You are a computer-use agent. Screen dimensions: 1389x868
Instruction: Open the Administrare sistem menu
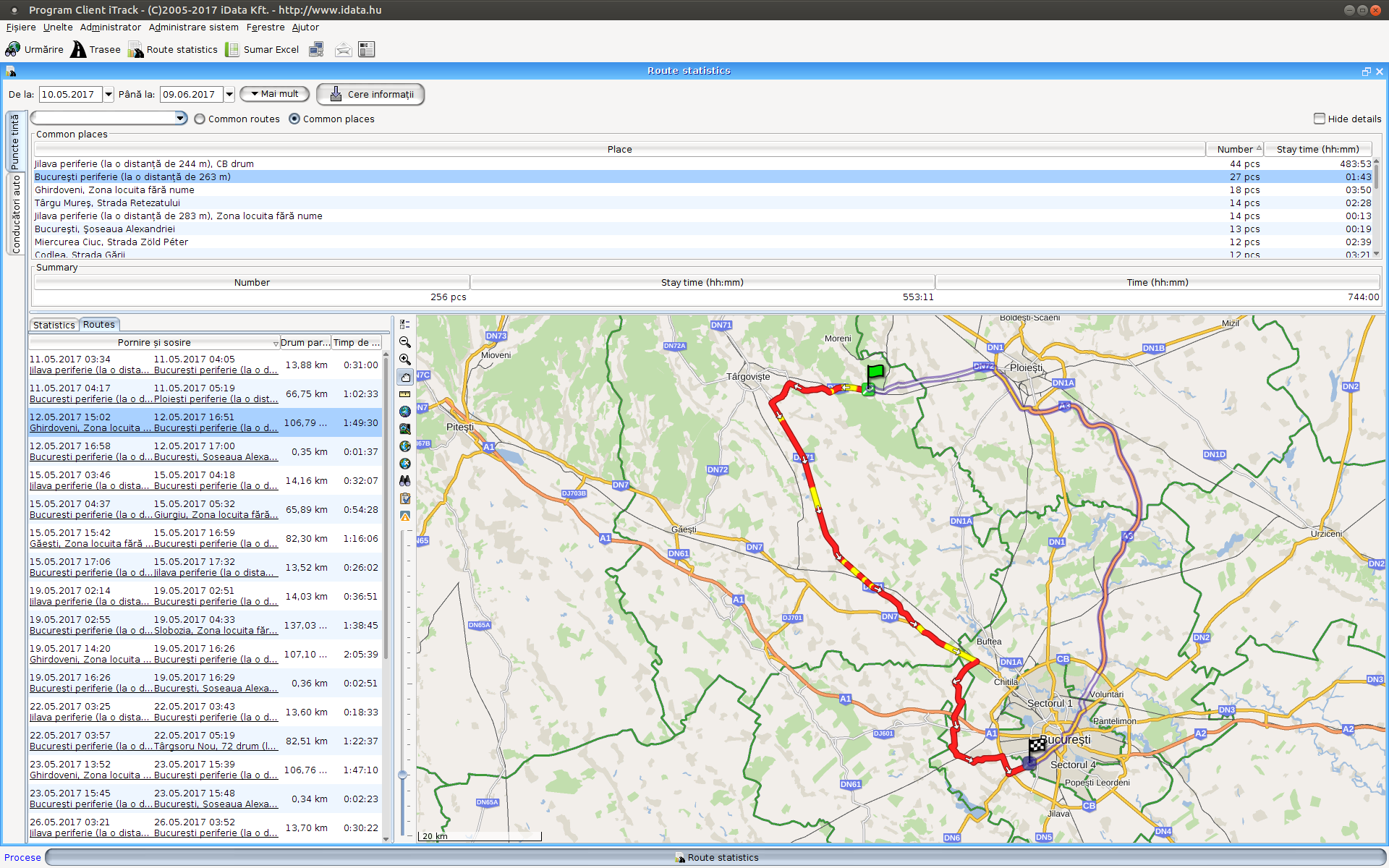click(x=193, y=27)
